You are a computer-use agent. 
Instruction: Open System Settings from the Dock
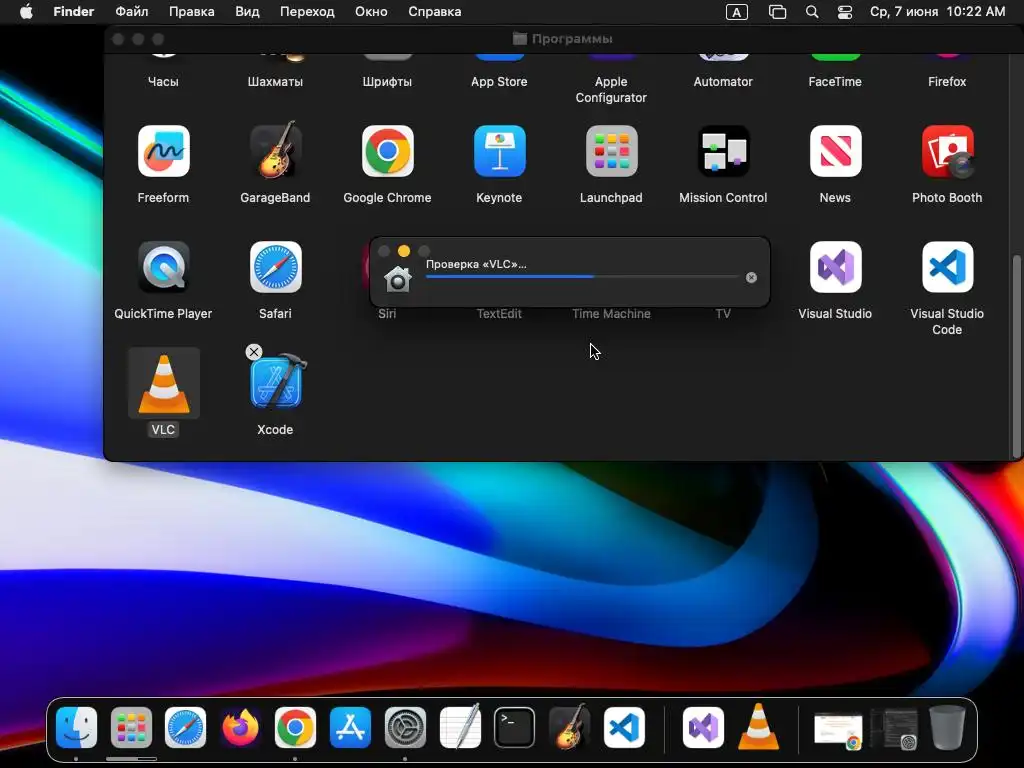pyautogui.click(x=405, y=728)
